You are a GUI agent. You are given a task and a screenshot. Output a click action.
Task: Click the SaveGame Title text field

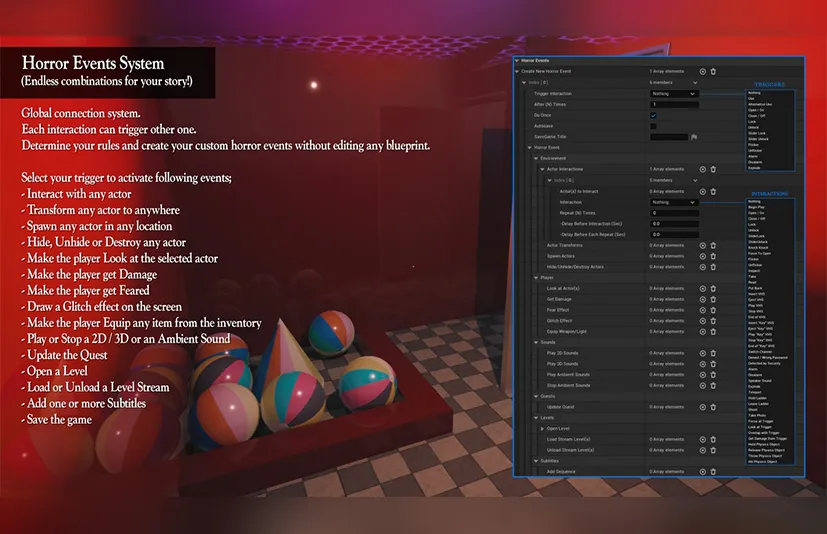point(669,137)
